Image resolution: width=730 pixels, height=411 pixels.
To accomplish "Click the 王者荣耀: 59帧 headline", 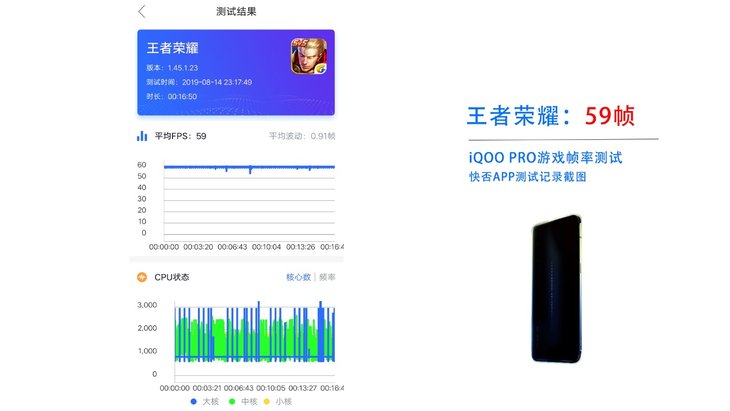I will [x=551, y=115].
